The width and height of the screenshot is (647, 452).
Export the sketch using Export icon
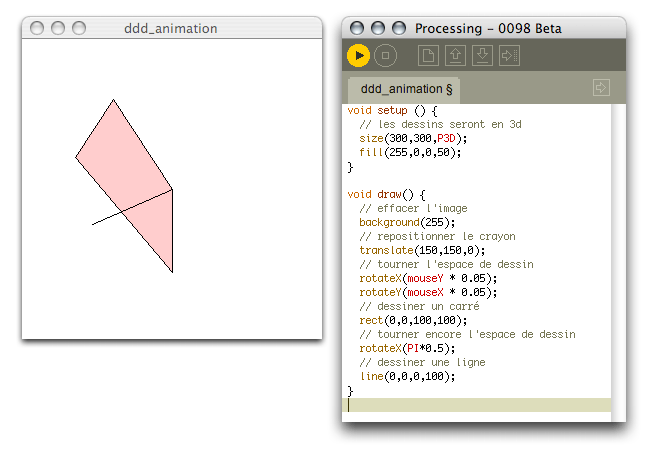coord(509,56)
